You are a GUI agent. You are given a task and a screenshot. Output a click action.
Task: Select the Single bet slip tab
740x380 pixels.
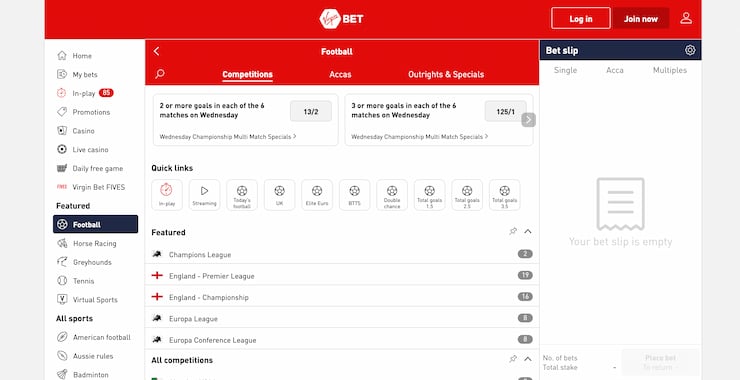point(565,70)
